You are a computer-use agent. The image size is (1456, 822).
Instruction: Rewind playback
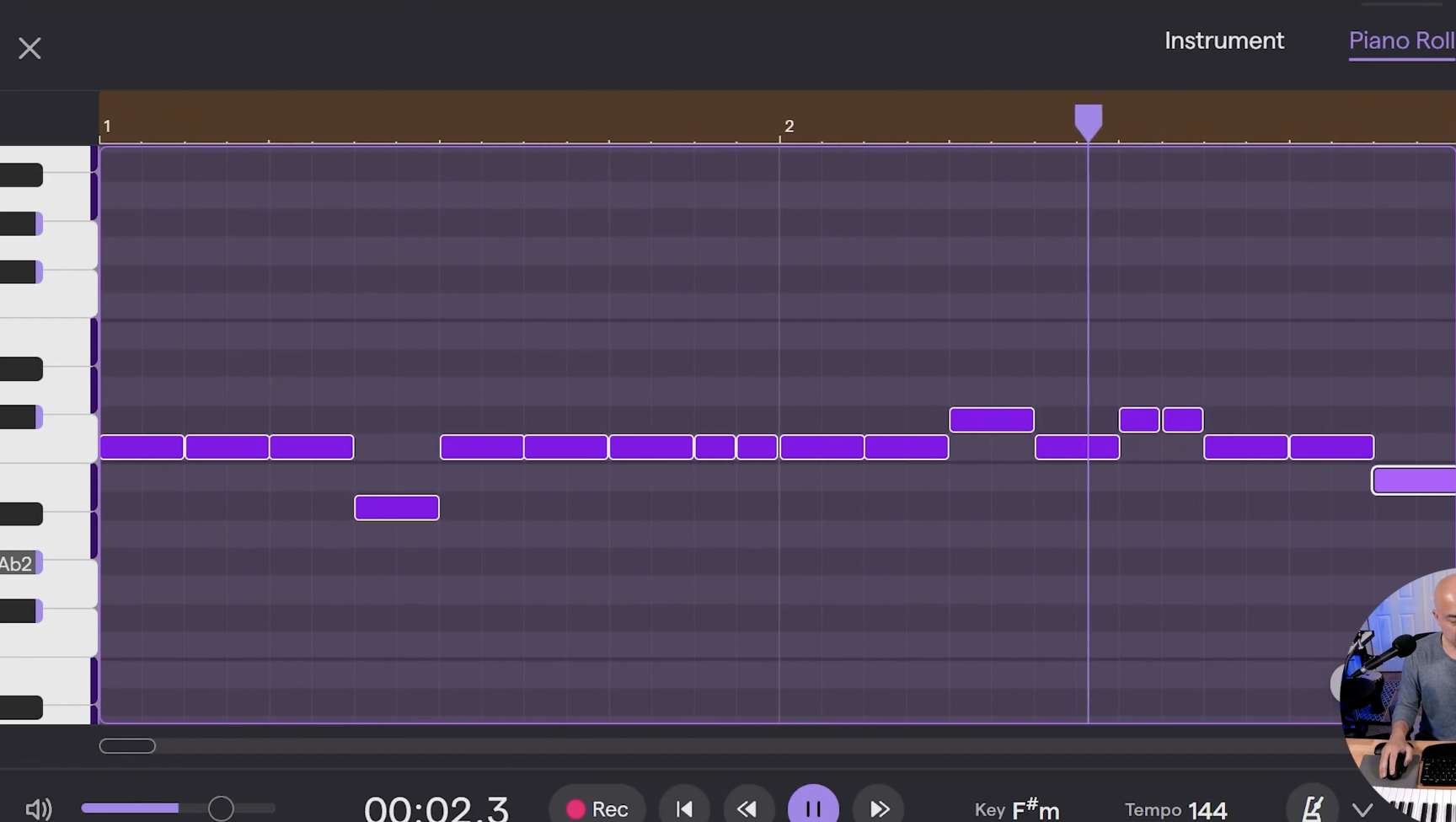point(747,809)
